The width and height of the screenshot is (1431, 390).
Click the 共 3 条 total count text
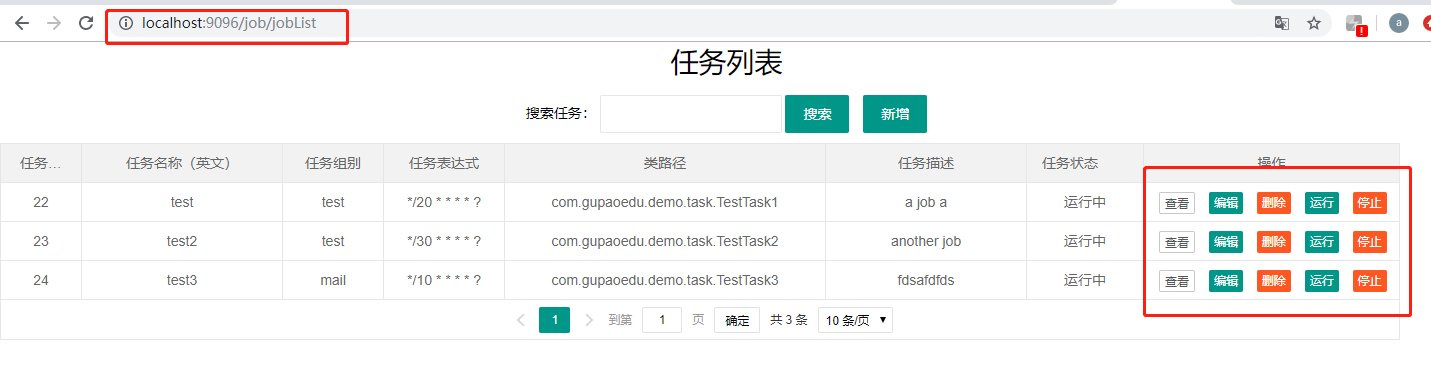coord(789,320)
